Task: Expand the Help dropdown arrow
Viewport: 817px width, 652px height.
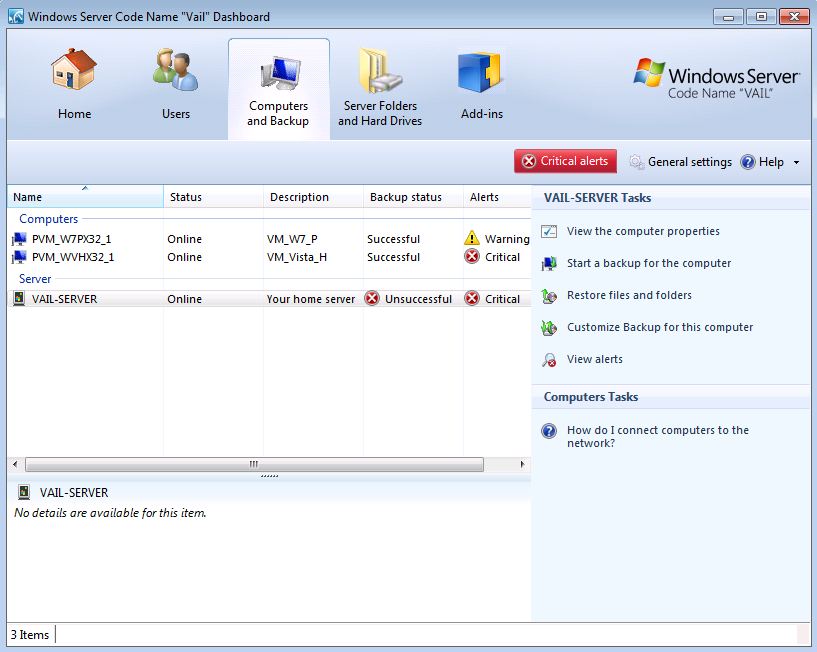Action: tap(796, 163)
